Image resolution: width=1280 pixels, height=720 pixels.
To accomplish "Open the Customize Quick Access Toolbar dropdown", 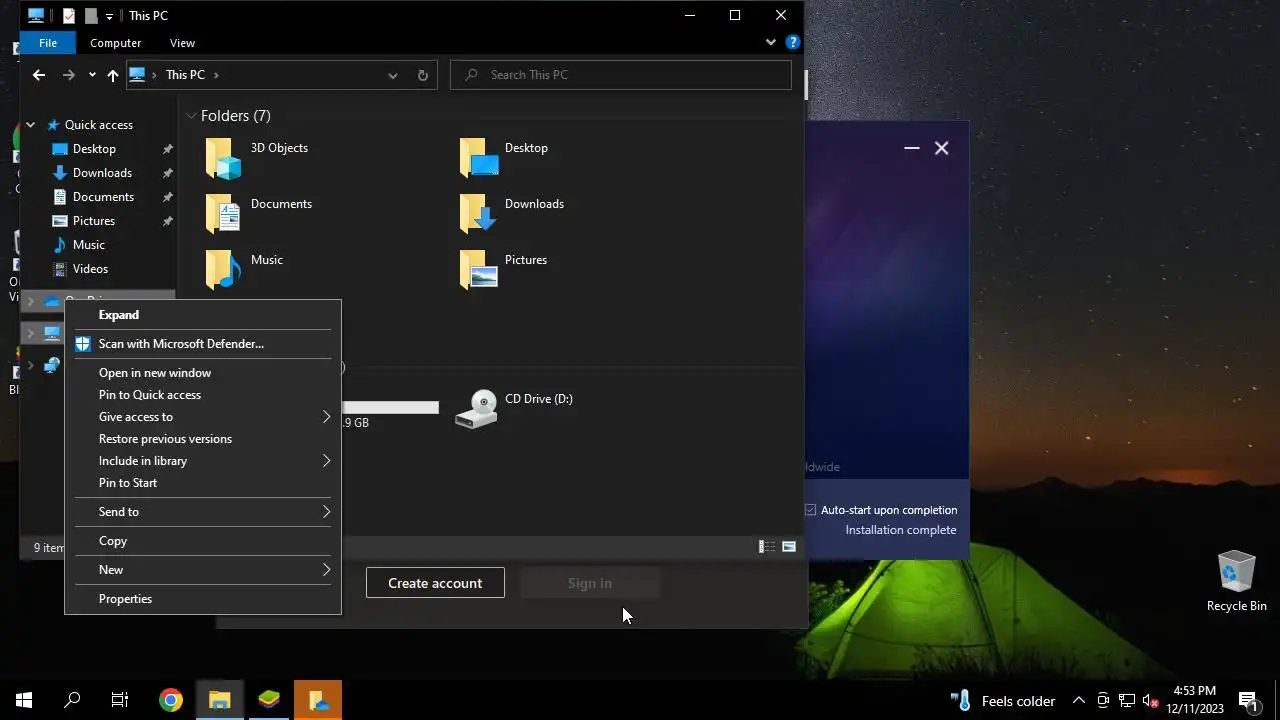I will [109, 17].
